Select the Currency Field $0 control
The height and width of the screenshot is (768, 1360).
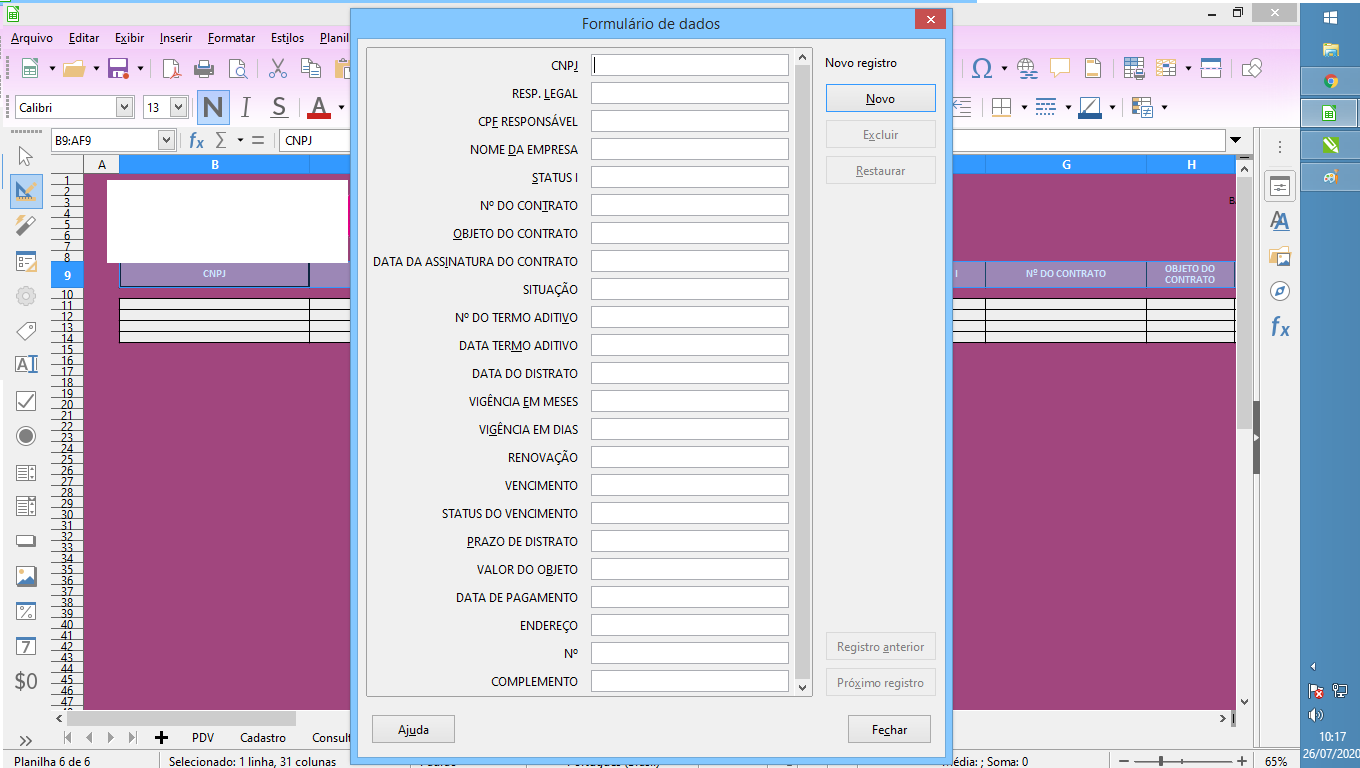[x=26, y=681]
